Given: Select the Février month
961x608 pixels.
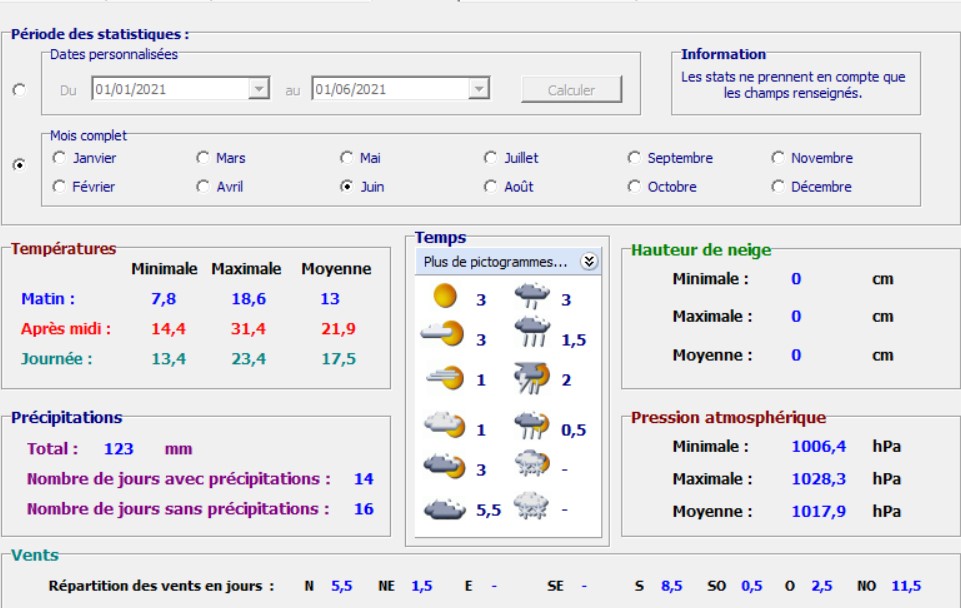Looking at the screenshot, I should tap(59, 186).
